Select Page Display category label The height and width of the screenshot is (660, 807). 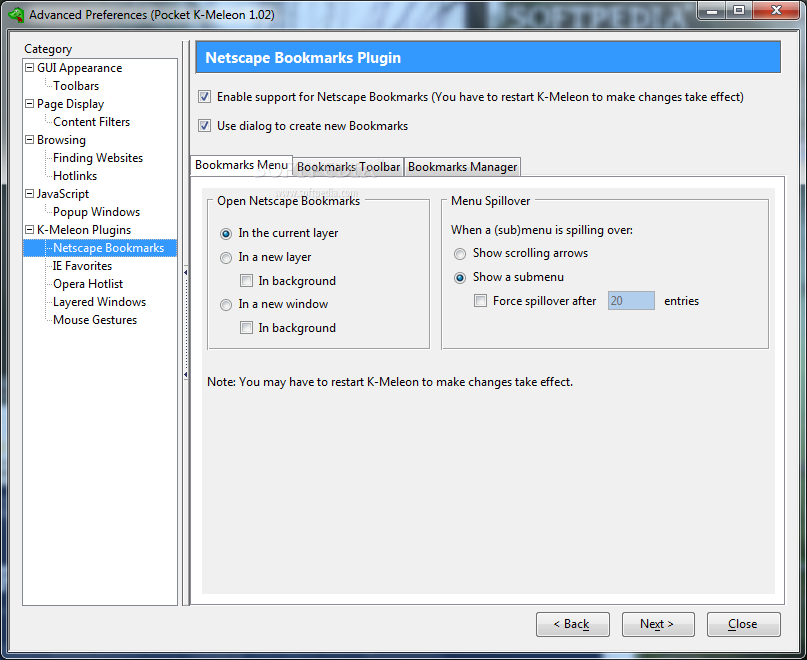coord(71,104)
